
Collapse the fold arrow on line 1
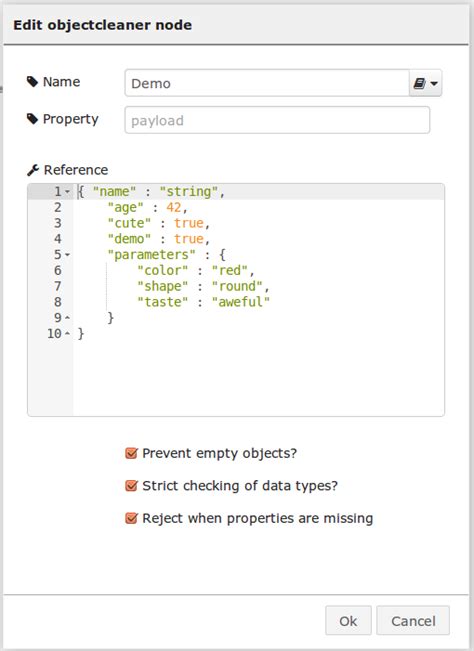[x=67, y=191]
